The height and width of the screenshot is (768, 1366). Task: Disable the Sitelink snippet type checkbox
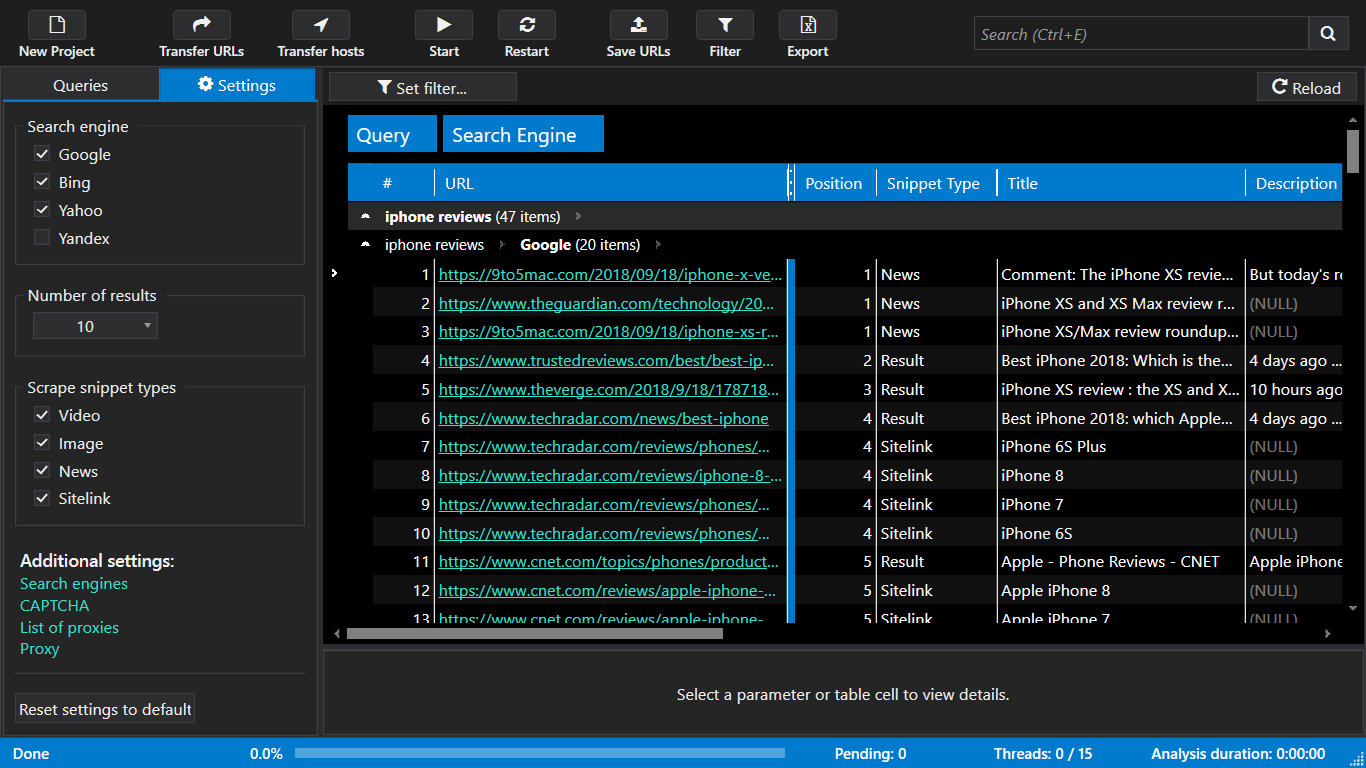coord(42,498)
